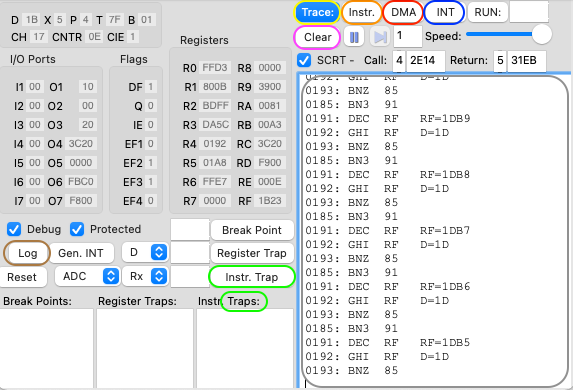The width and height of the screenshot is (573, 390).
Task: Click the Instr. Traps list box
Action: click(x=245, y=349)
